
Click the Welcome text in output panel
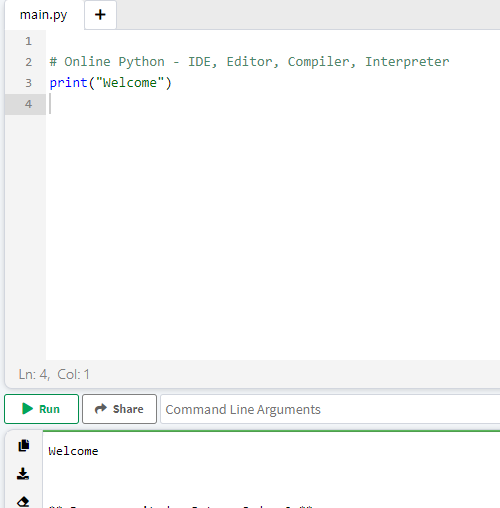73,451
